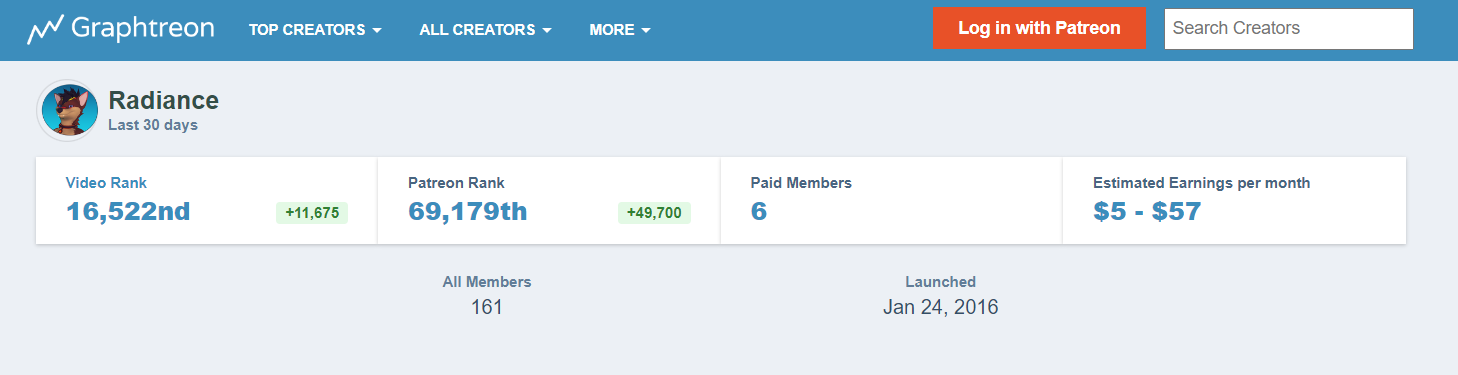Open the Video Rank link
The height and width of the screenshot is (375, 1458).
click(x=106, y=183)
